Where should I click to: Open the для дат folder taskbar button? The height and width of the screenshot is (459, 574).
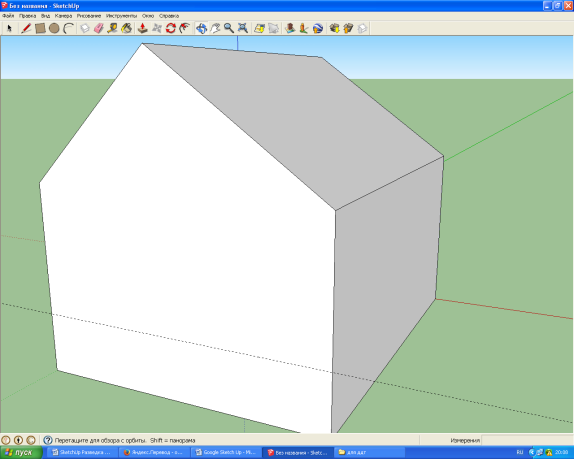[x=369, y=453]
